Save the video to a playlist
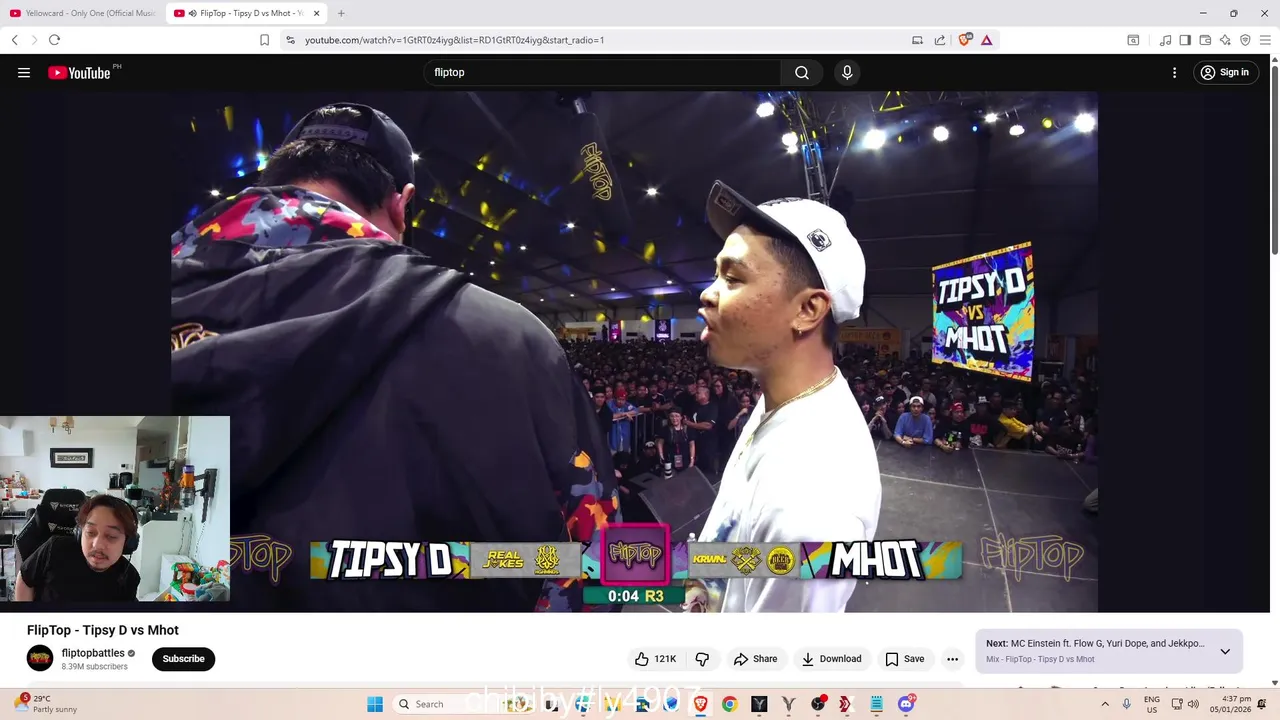The height and width of the screenshot is (720, 1280). (904, 659)
